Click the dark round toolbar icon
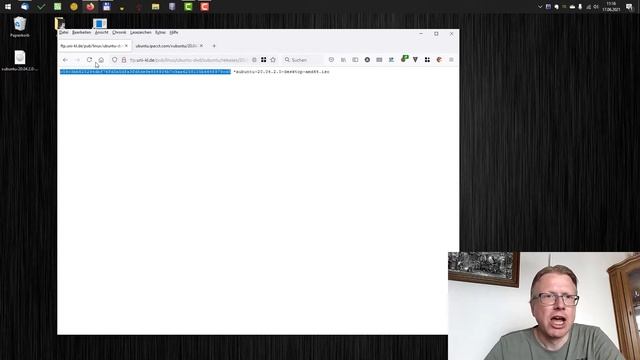The height and width of the screenshot is (360, 640). [367, 60]
